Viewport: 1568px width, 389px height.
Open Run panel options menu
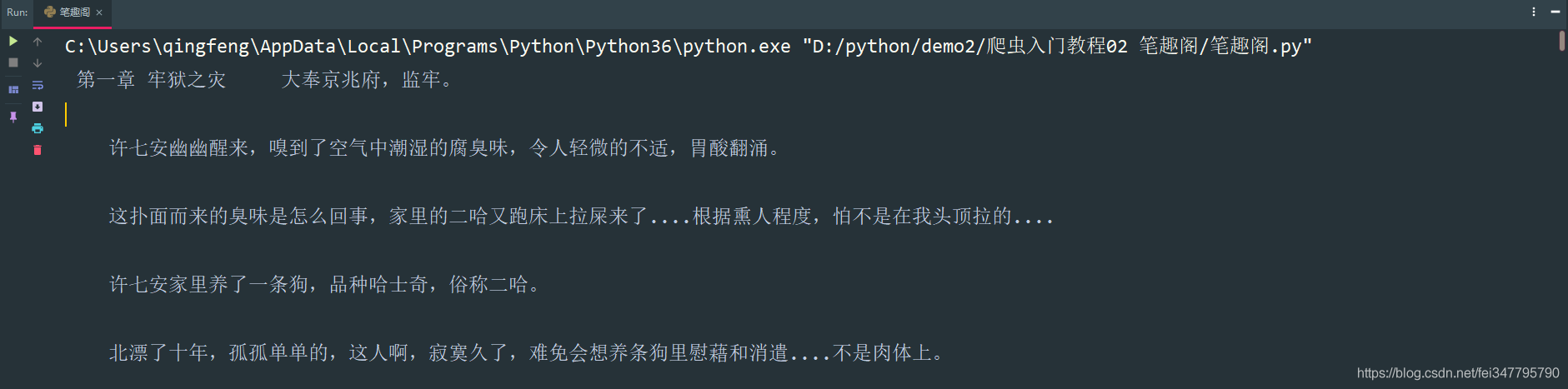tap(1534, 12)
